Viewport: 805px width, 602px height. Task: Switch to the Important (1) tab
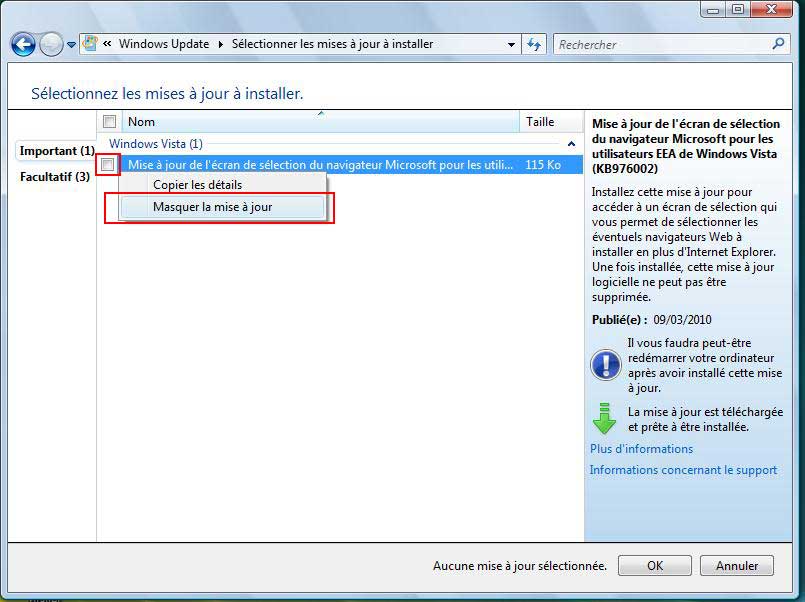click(x=57, y=151)
